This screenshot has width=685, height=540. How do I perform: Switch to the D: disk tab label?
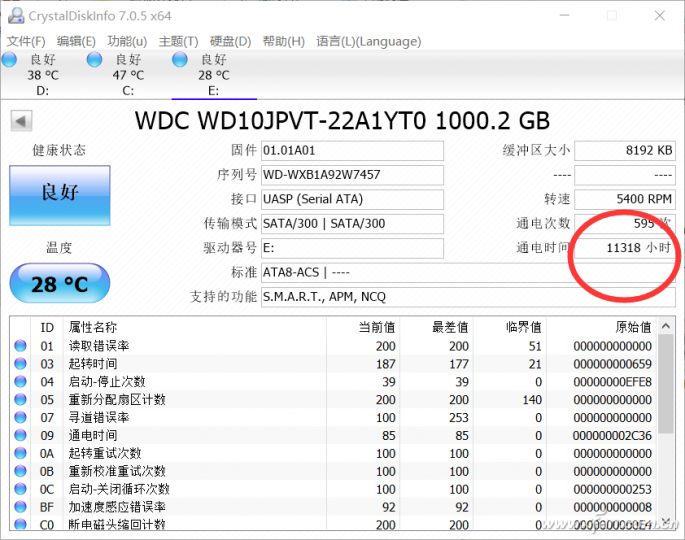42,91
